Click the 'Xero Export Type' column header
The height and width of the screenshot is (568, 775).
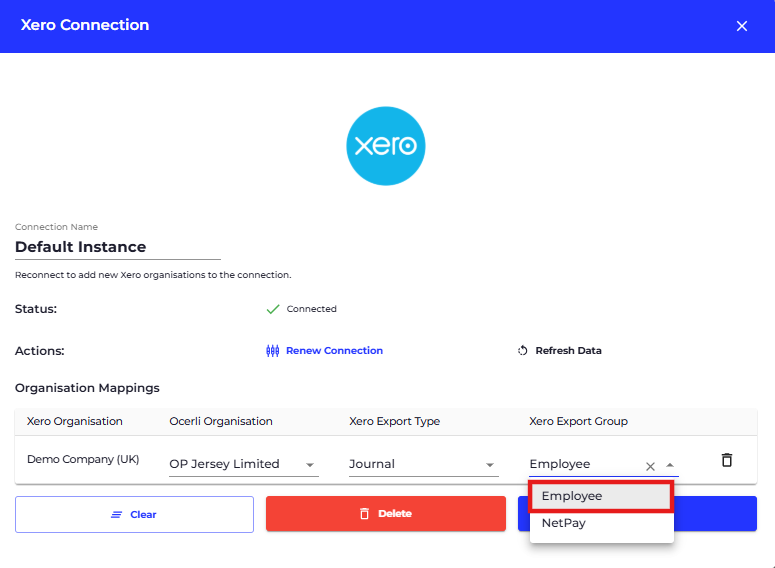394,421
